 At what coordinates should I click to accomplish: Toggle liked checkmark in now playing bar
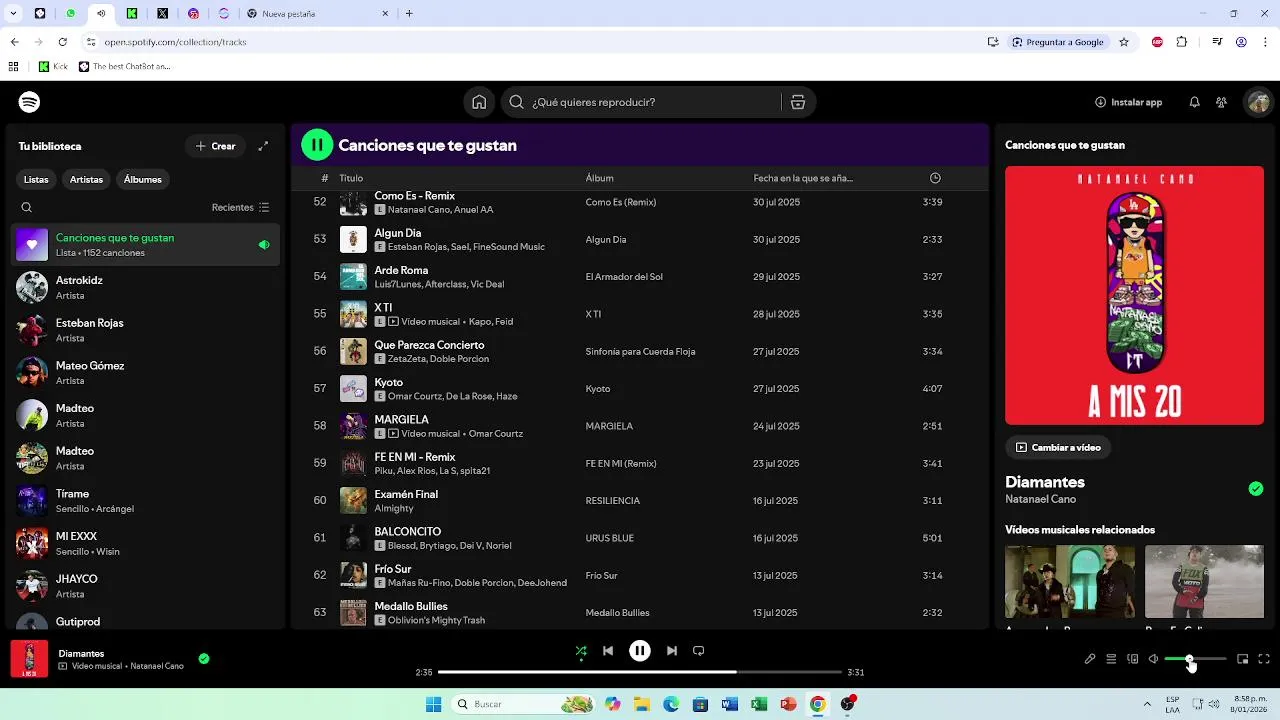click(x=204, y=659)
